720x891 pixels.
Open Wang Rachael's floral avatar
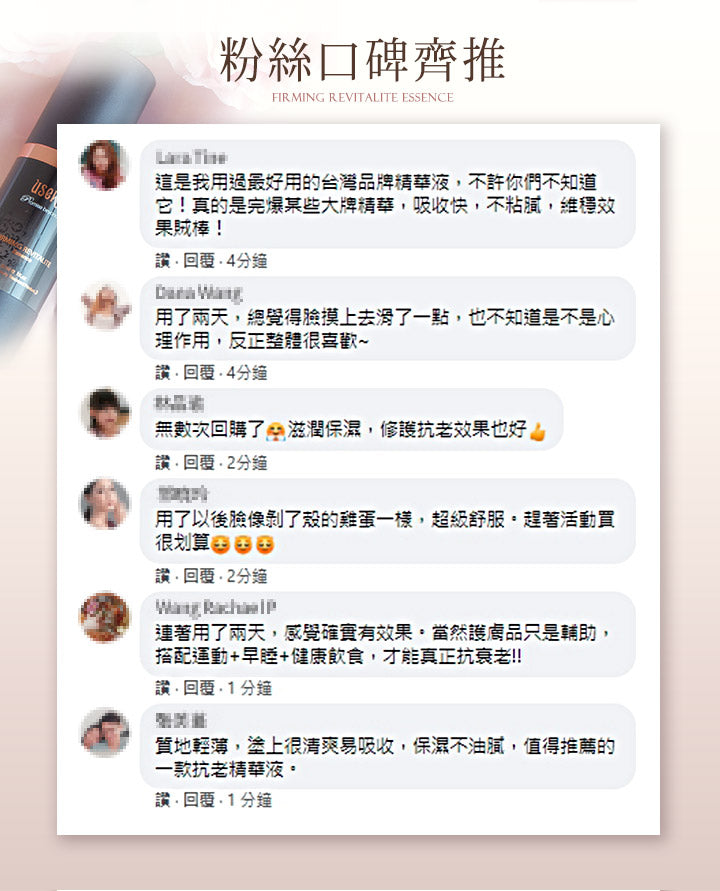105,617
